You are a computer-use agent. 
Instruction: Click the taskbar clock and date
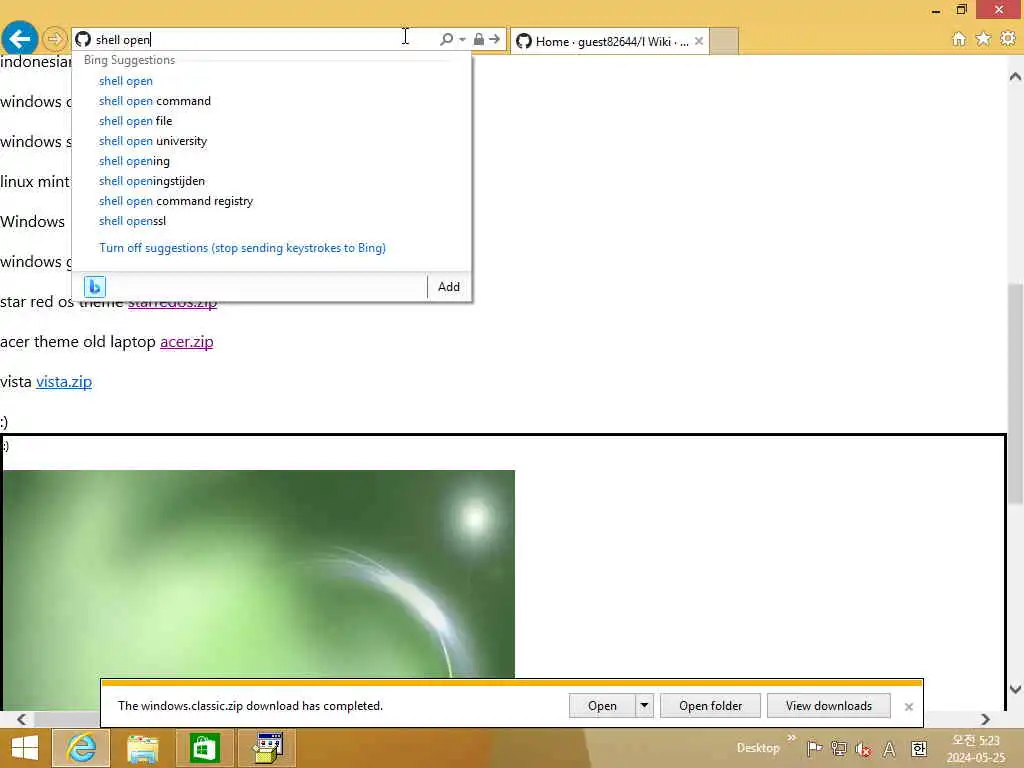pyautogui.click(x=976, y=749)
